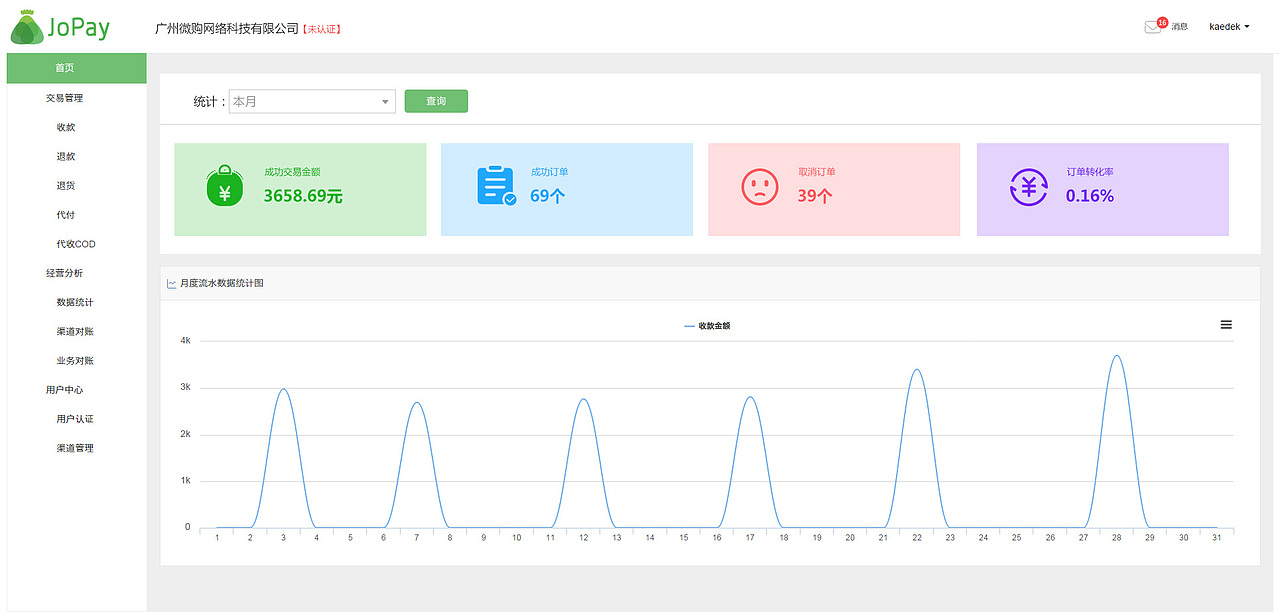
Task: Click the green money bag icon
Action: tap(225, 187)
